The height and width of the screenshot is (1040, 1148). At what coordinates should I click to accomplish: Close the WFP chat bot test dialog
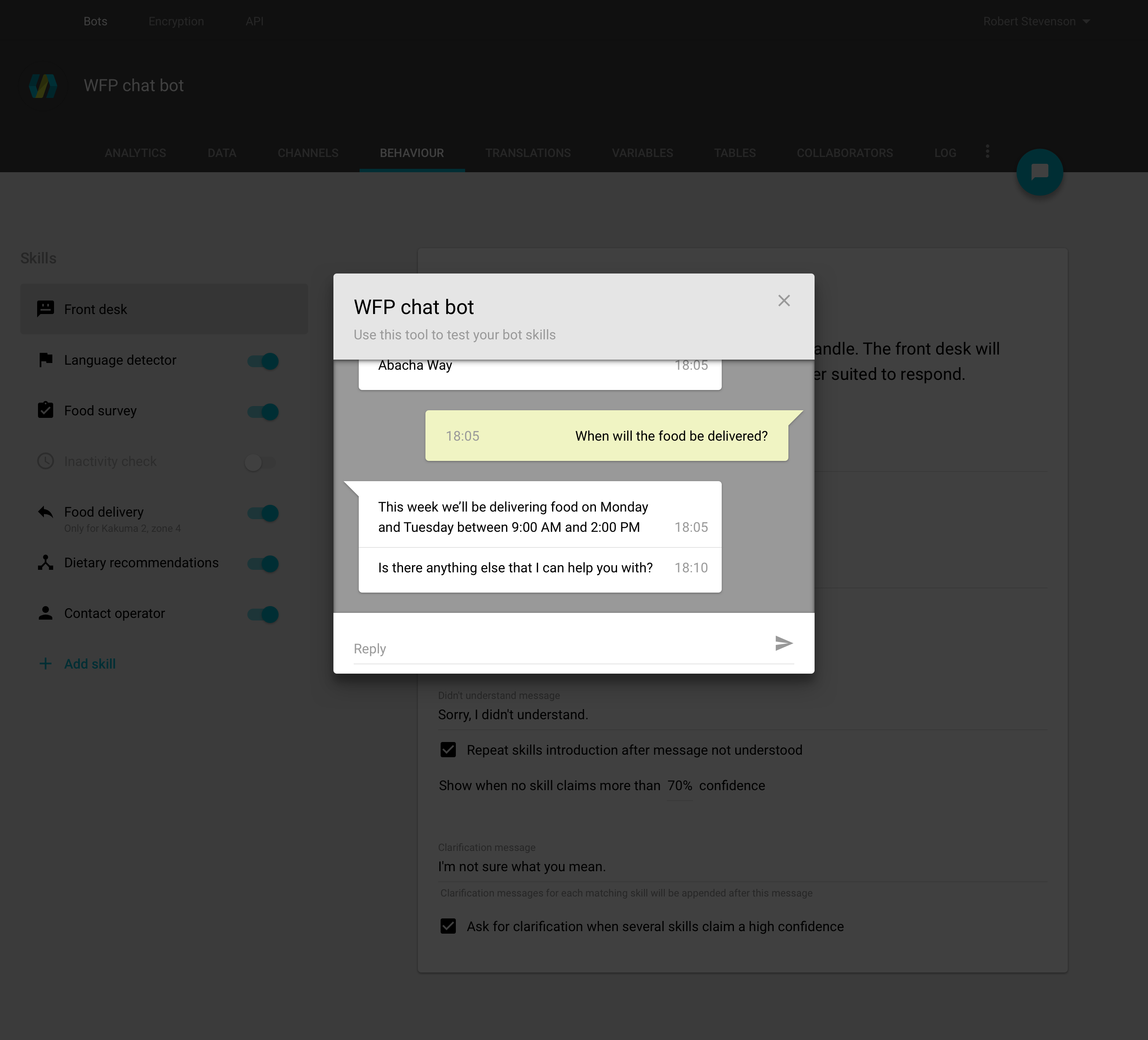(784, 301)
